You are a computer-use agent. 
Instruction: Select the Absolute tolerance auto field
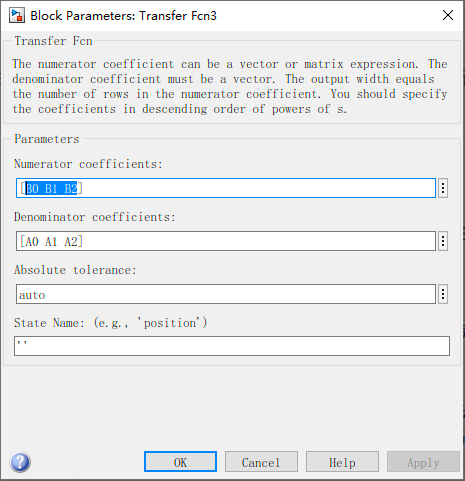point(226,294)
